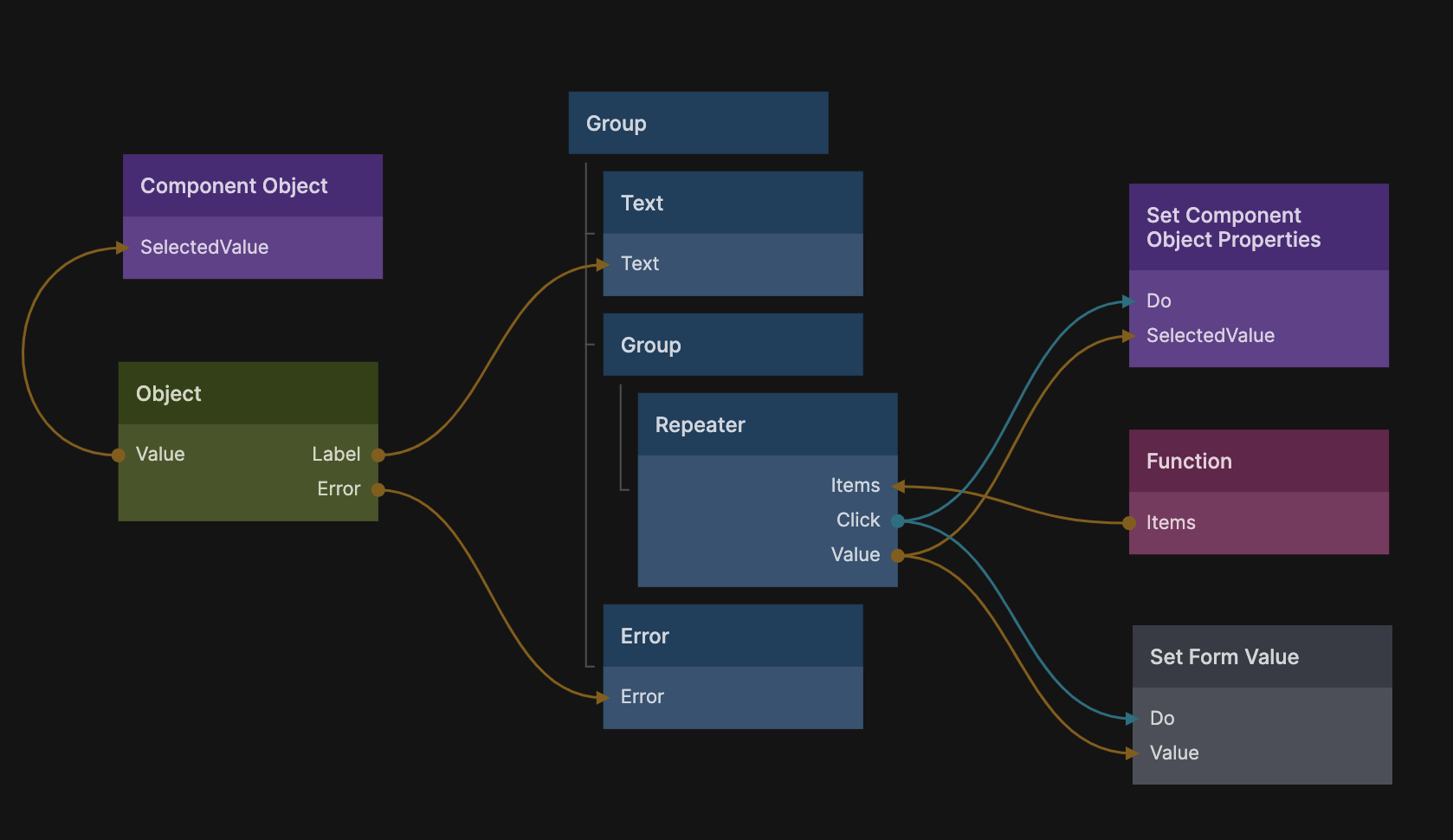Select the top-level Group node
1453x840 pixels.
pos(697,123)
